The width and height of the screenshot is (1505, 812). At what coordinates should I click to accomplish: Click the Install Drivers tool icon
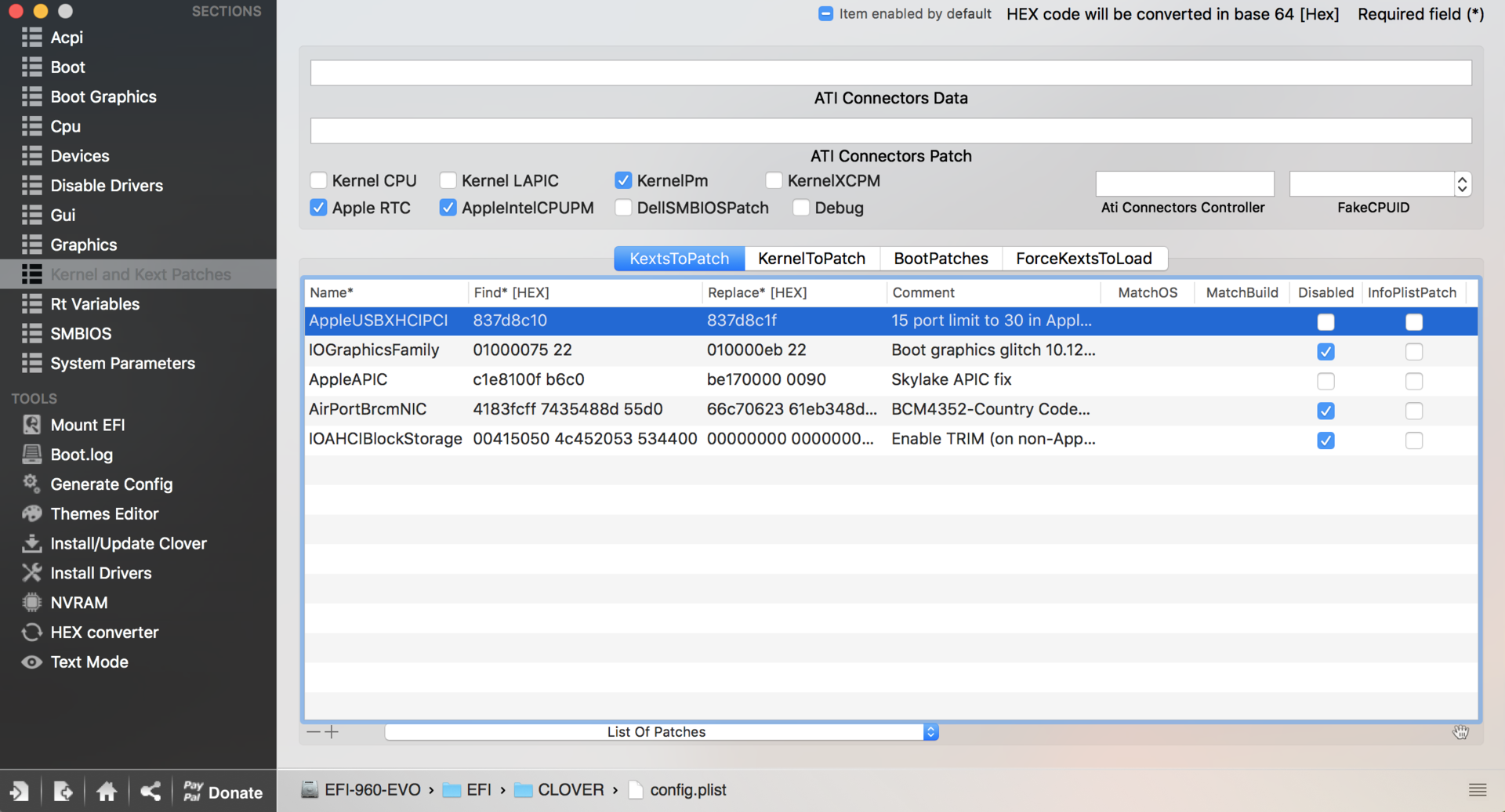(31, 573)
